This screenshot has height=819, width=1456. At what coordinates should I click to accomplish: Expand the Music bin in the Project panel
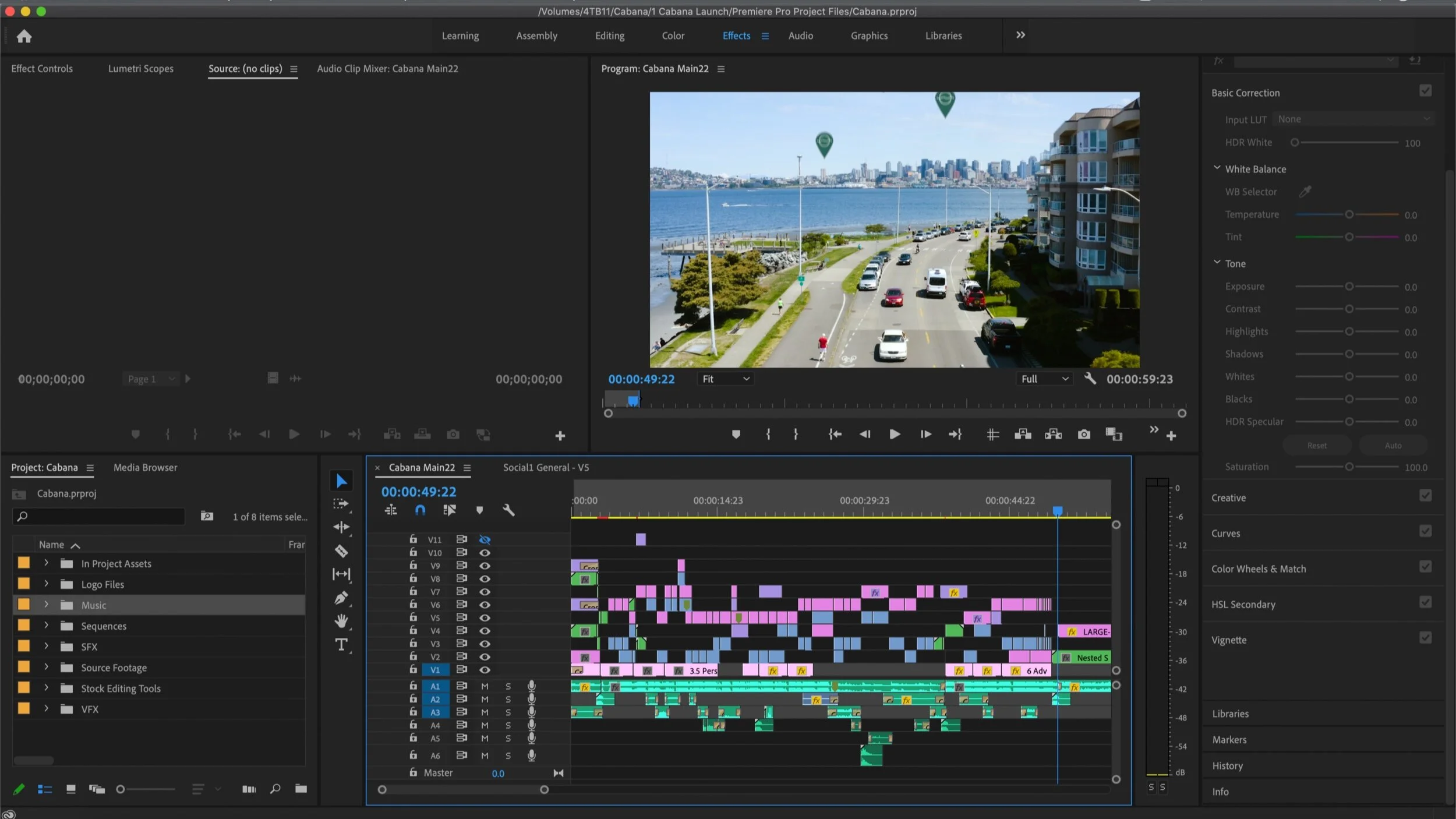pyautogui.click(x=46, y=605)
